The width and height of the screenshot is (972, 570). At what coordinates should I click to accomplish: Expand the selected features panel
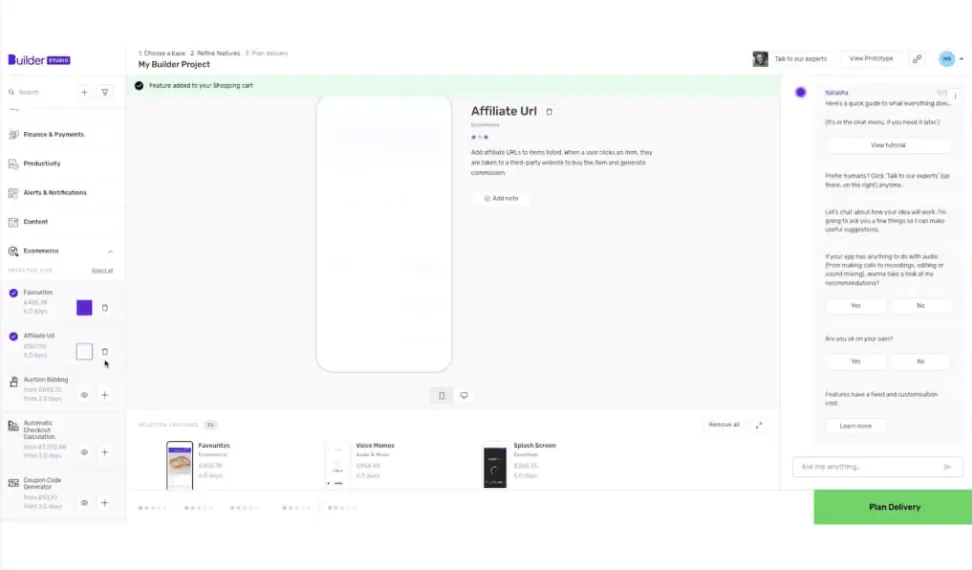(759, 425)
